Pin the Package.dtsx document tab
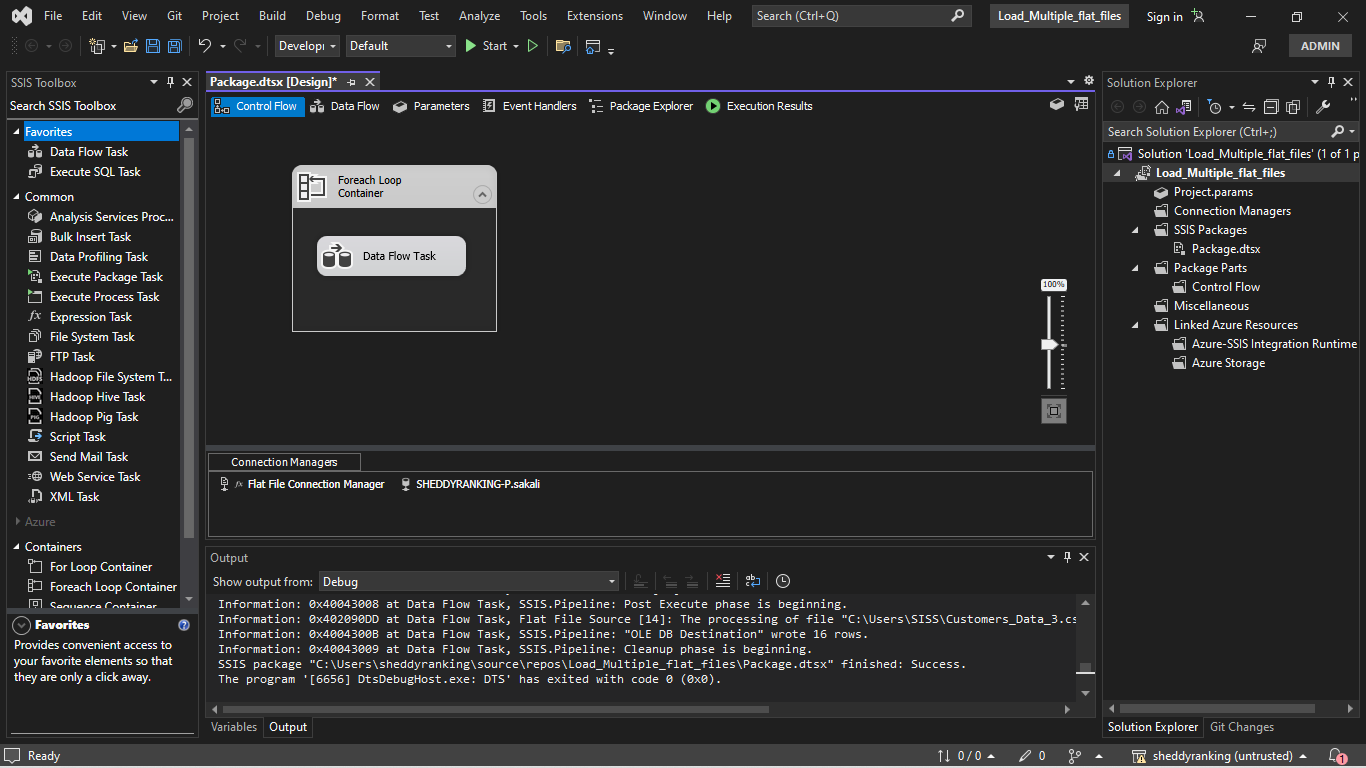 [x=352, y=81]
